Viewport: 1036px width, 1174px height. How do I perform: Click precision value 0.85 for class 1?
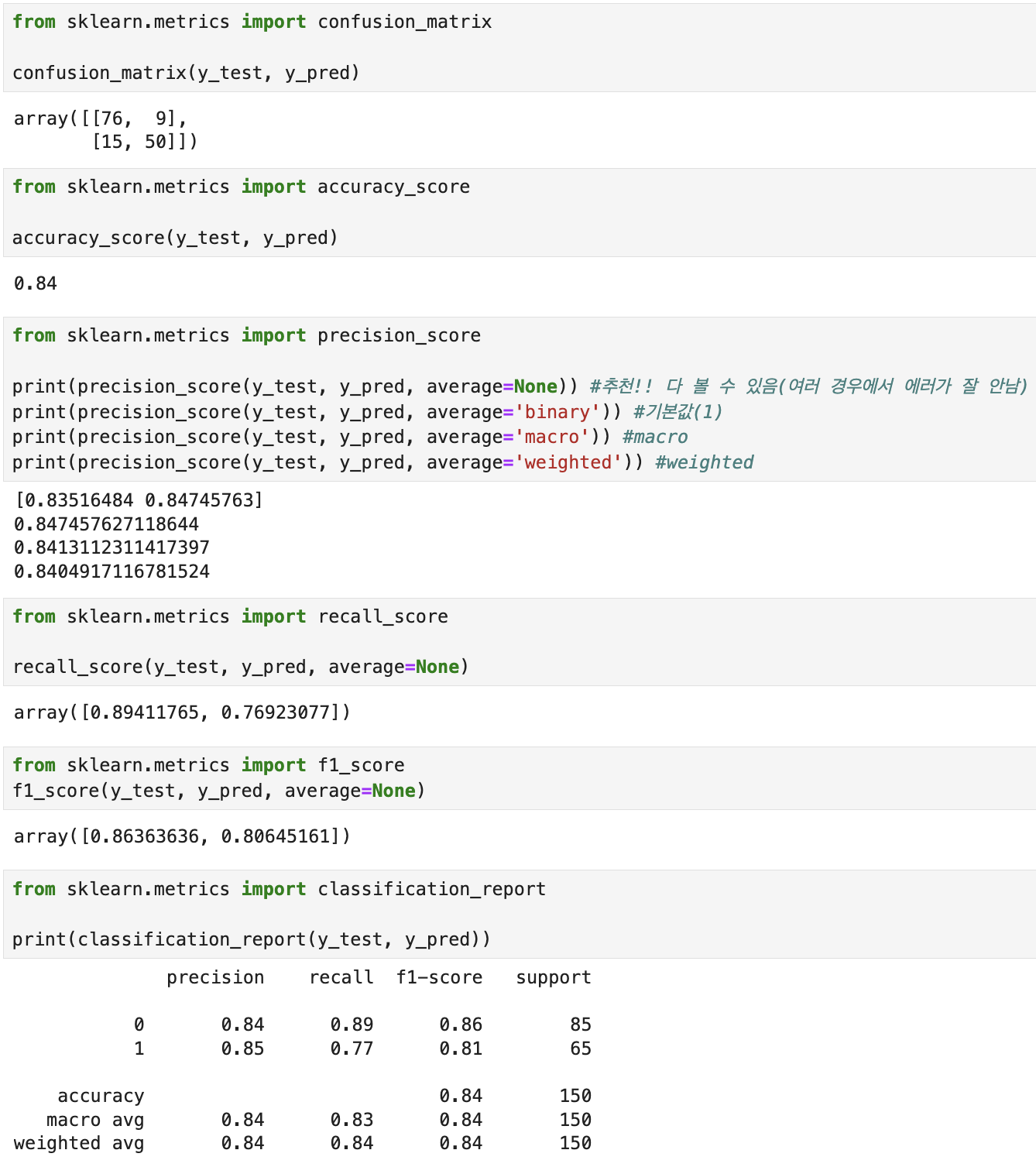click(243, 1049)
